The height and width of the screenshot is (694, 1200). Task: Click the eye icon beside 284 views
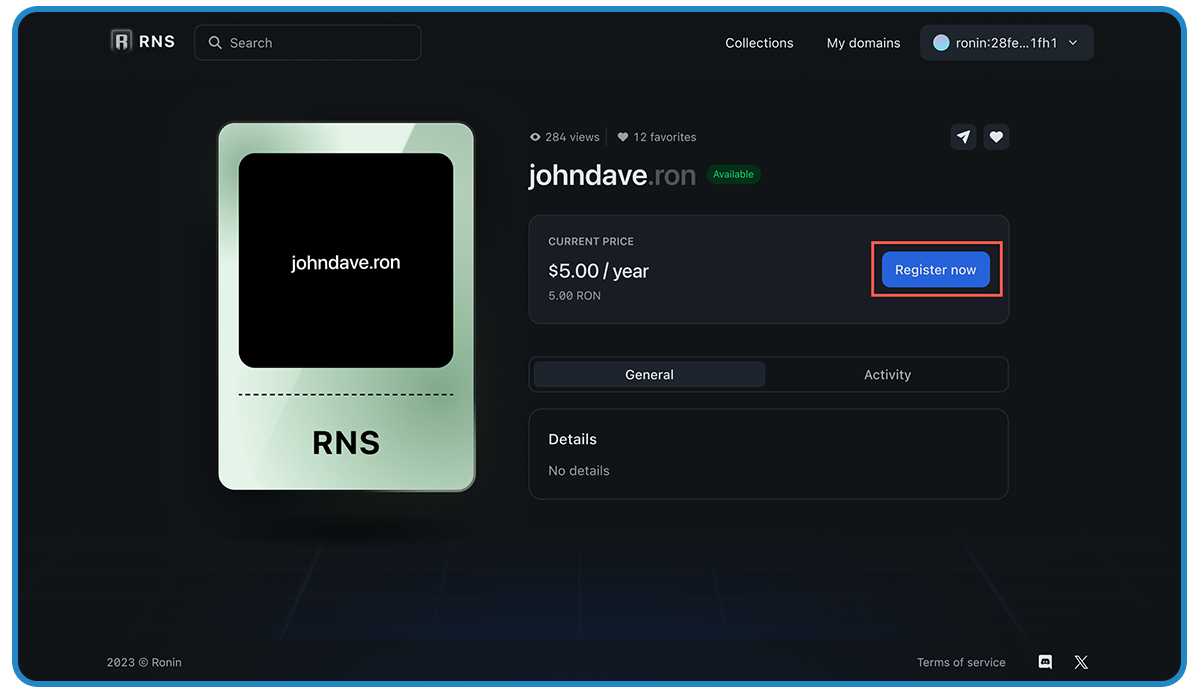[535, 137]
